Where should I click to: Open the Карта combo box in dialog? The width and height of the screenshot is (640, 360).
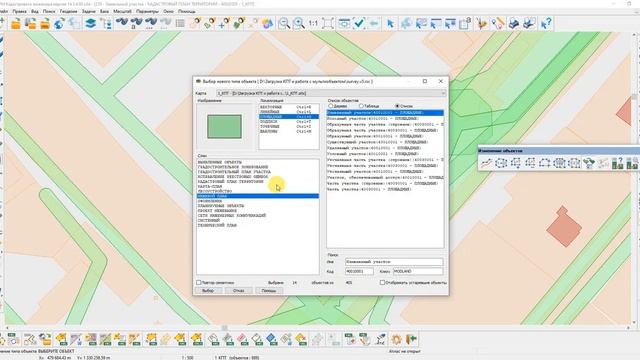(331, 93)
